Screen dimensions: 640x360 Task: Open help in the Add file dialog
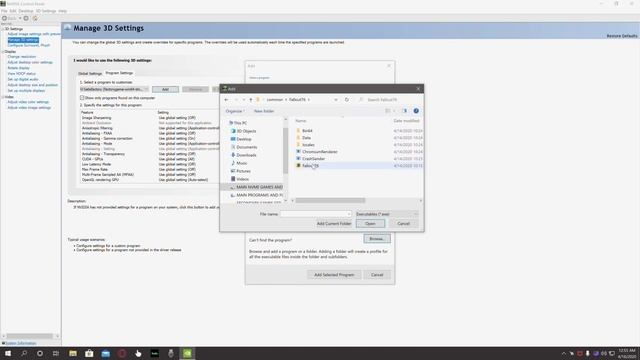pos(416,111)
